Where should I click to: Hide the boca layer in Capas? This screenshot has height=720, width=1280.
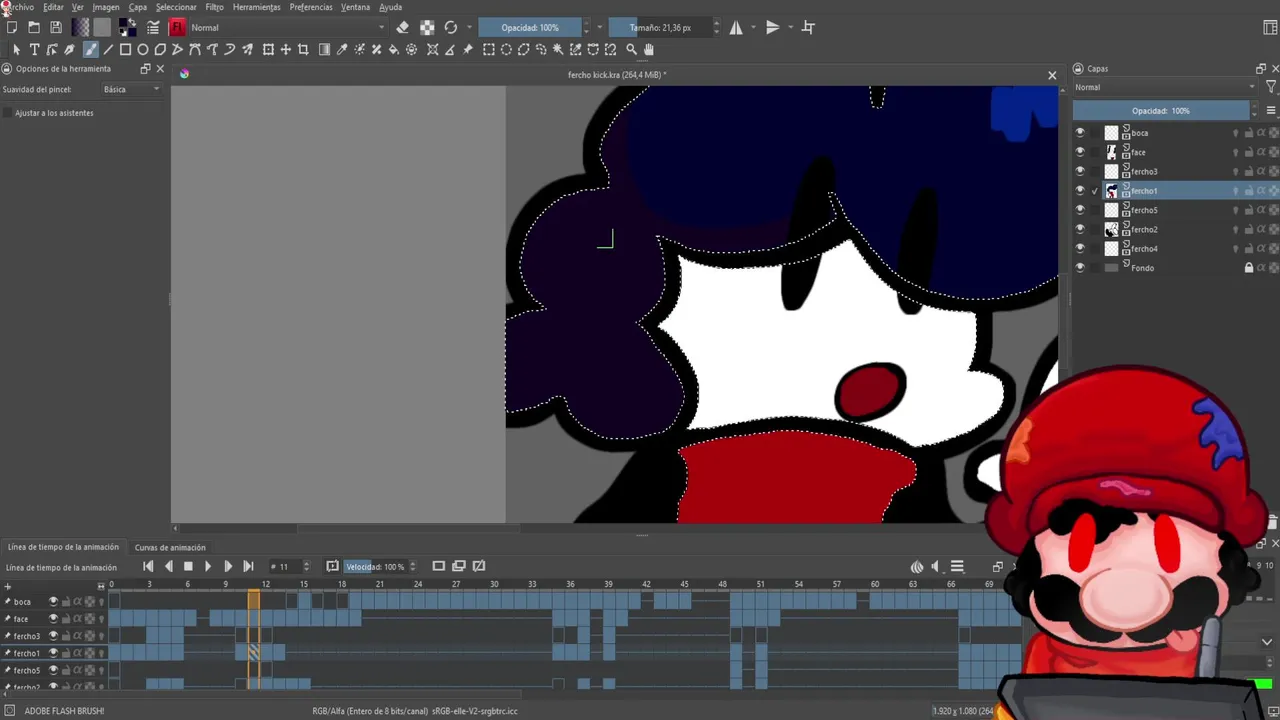1079,132
